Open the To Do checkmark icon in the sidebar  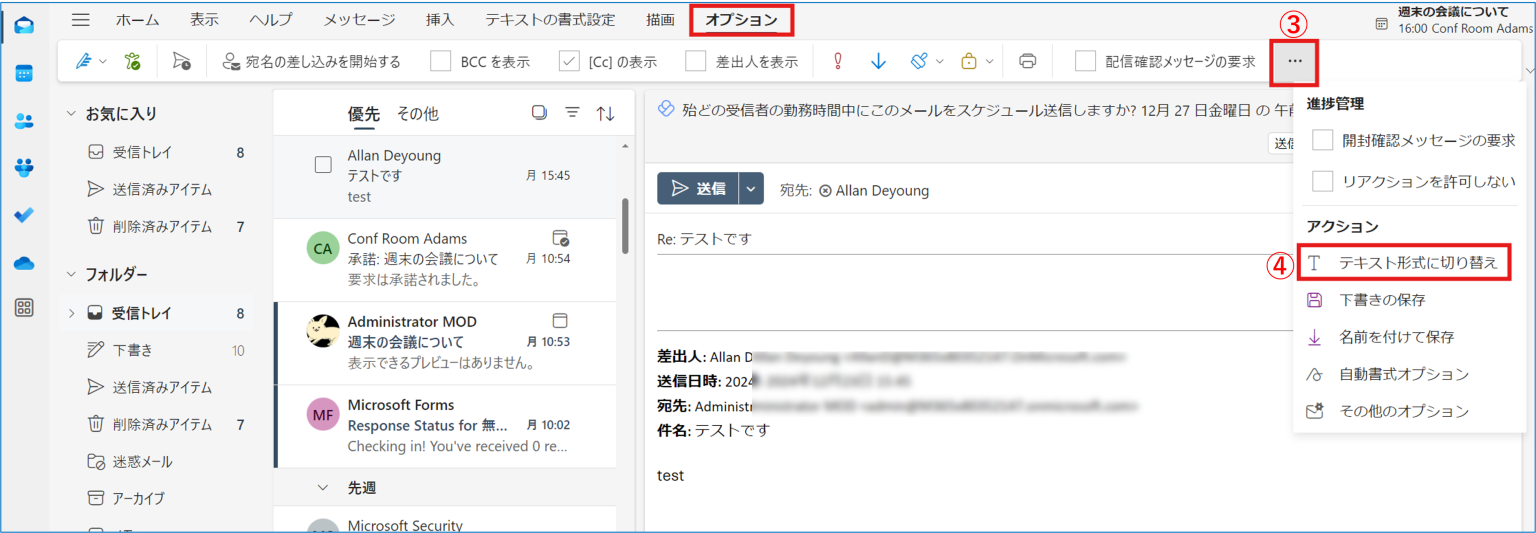24,216
